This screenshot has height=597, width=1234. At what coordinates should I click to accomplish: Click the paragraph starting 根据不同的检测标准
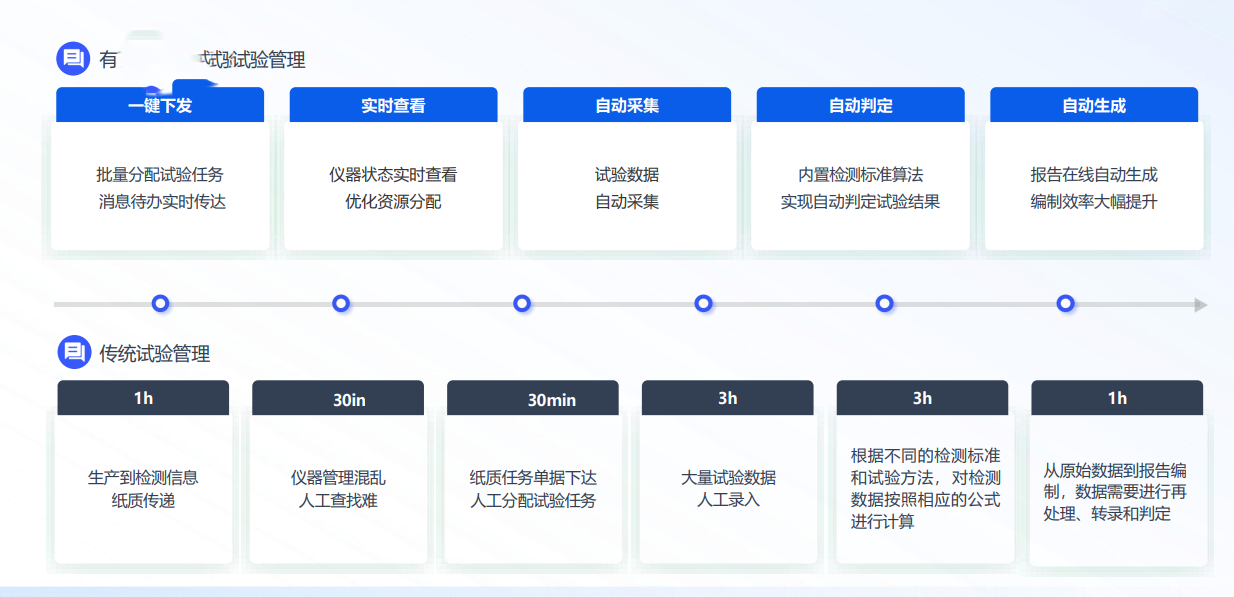(926, 489)
